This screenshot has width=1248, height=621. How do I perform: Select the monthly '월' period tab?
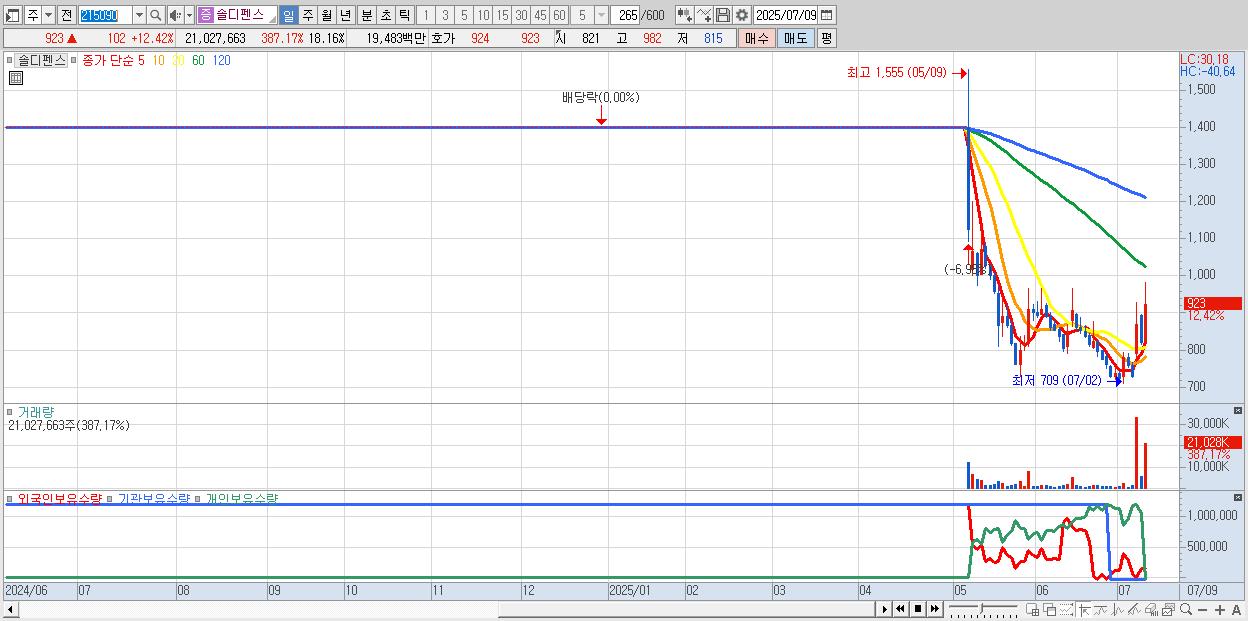pos(326,15)
